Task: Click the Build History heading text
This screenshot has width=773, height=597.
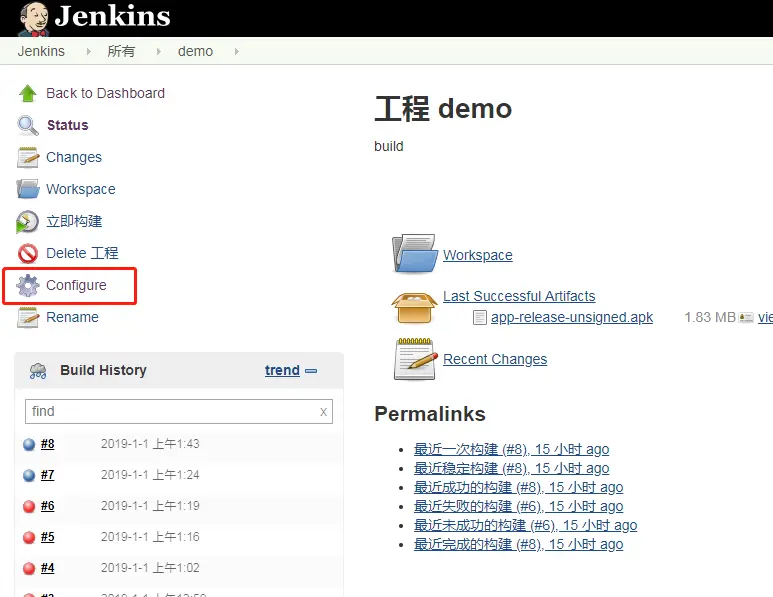Action: [x=104, y=370]
